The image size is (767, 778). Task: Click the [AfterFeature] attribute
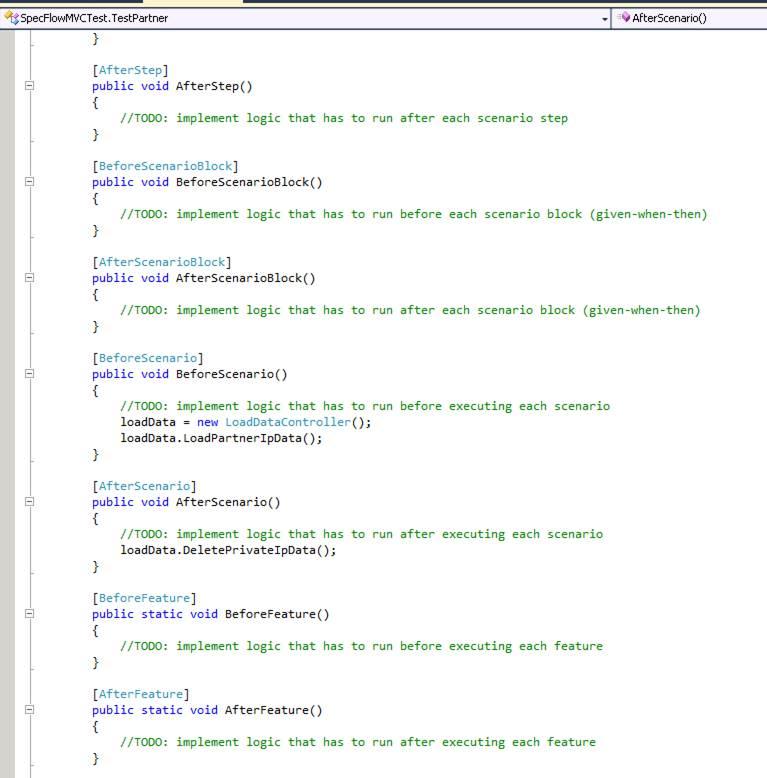pyautogui.click(x=141, y=694)
